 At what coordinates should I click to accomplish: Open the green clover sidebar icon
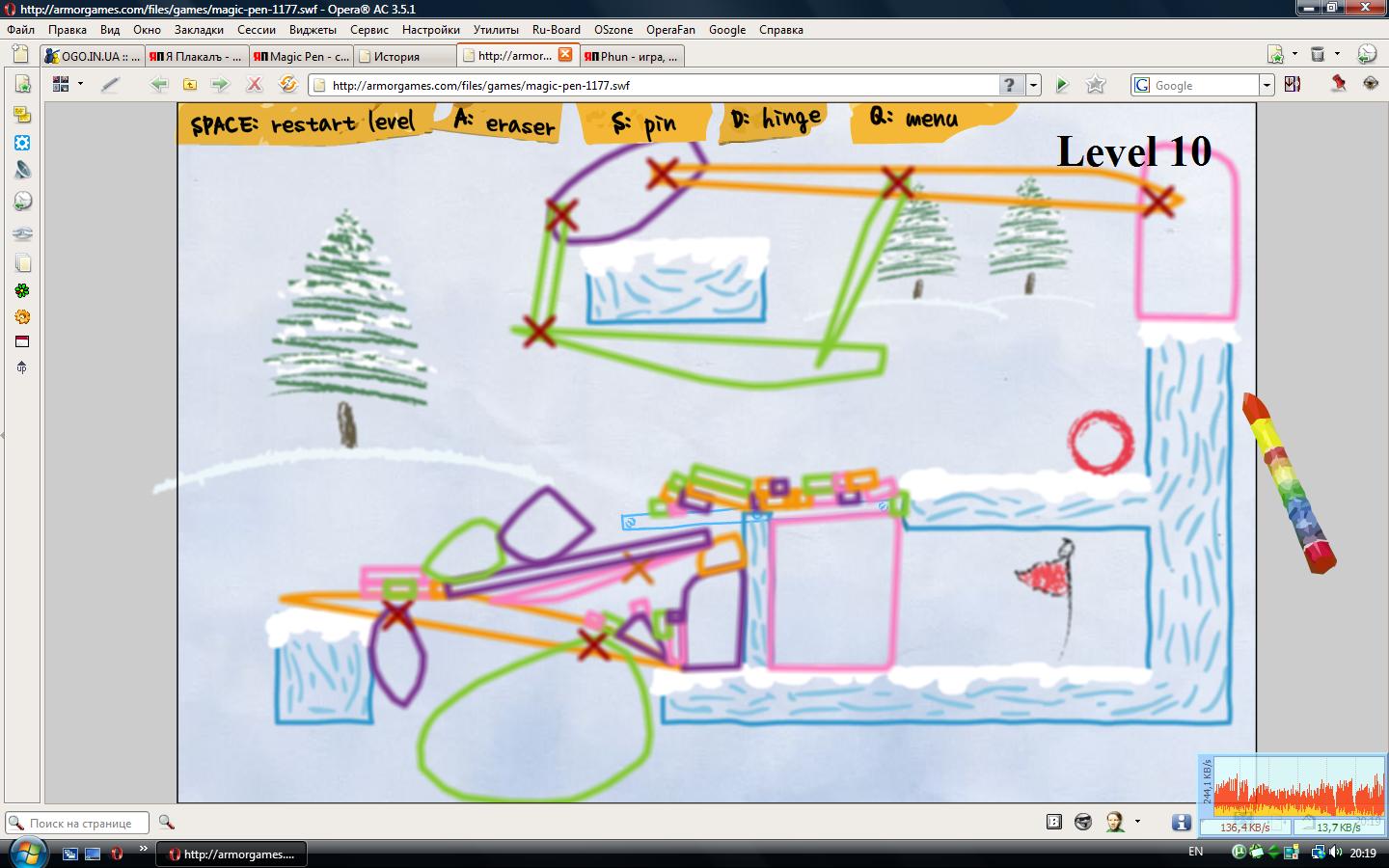click(22, 290)
